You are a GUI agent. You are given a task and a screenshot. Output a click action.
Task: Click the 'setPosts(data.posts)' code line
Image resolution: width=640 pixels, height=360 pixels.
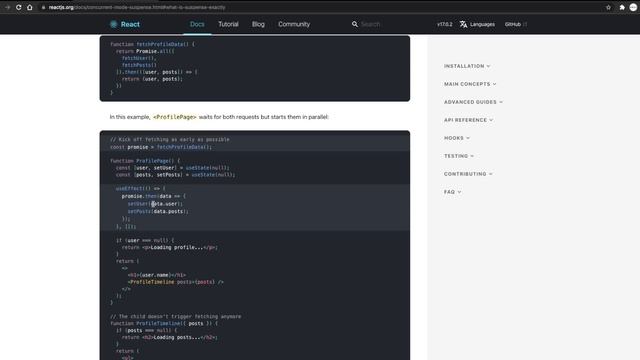coord(158,211)
